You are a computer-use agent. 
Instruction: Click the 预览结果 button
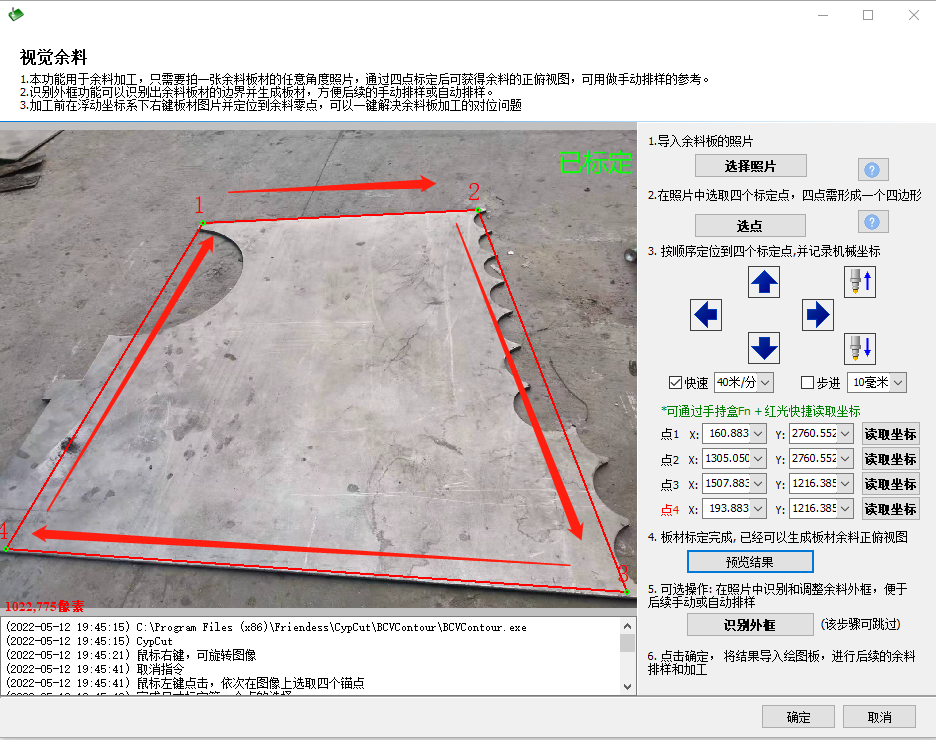749,562
